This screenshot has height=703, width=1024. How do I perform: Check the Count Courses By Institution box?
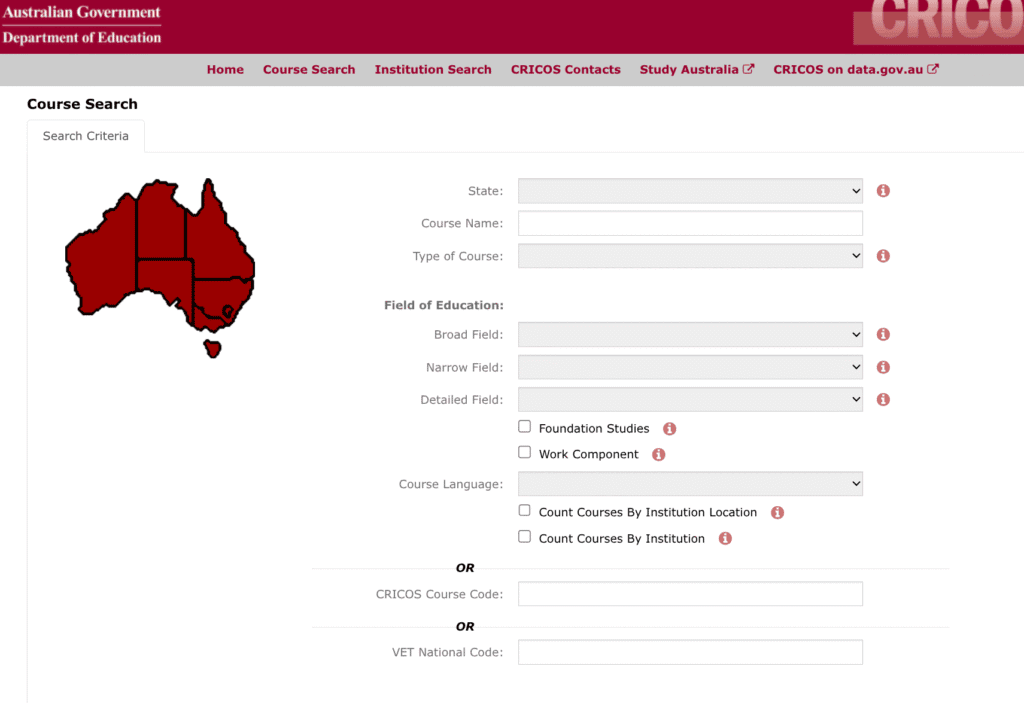point(524,536)
